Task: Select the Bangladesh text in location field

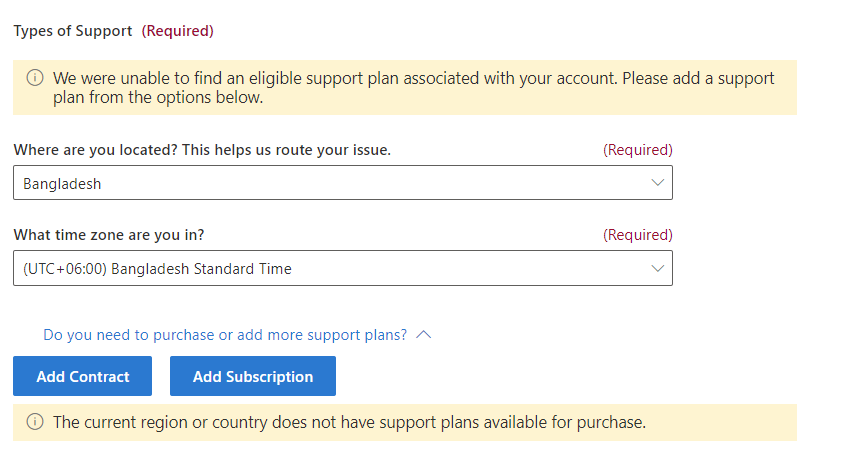Action: (62, 184)
